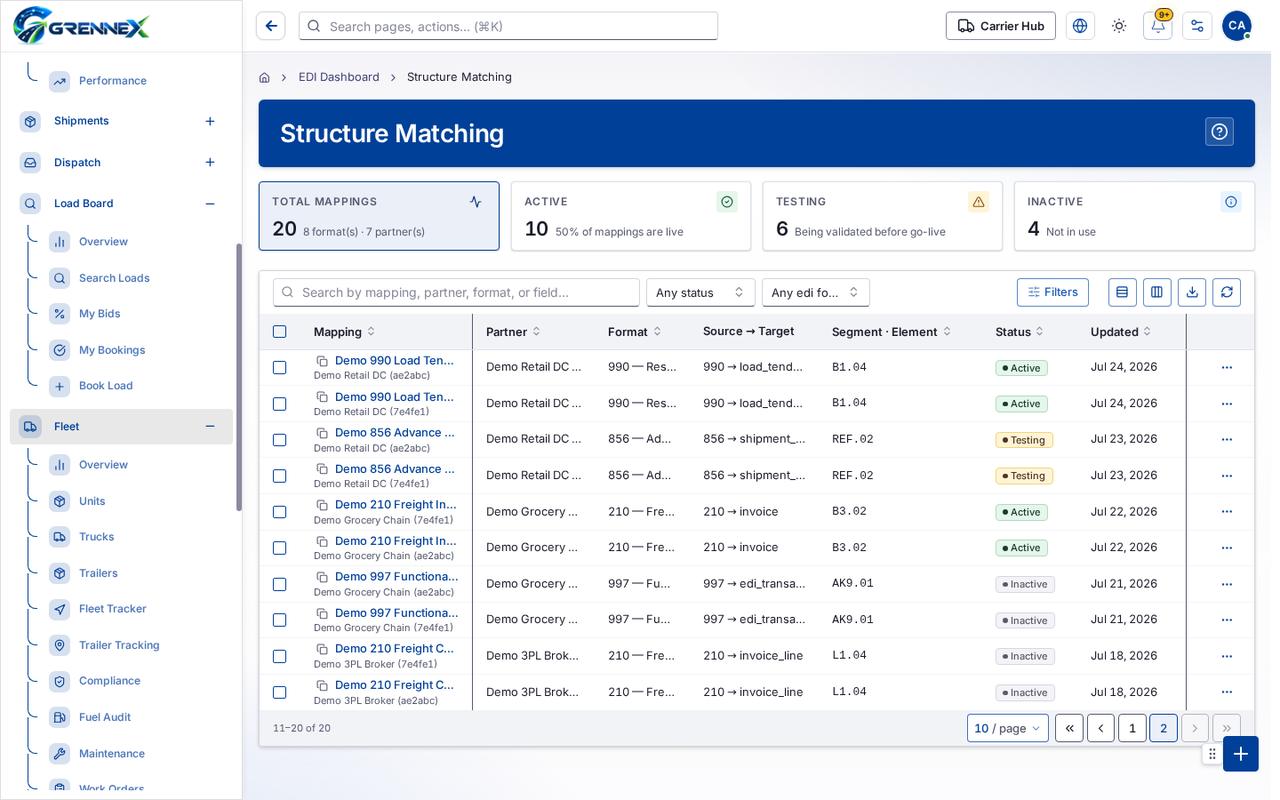
Task: Click the home breadcrumb icon
Action: [x=264, y=77]
